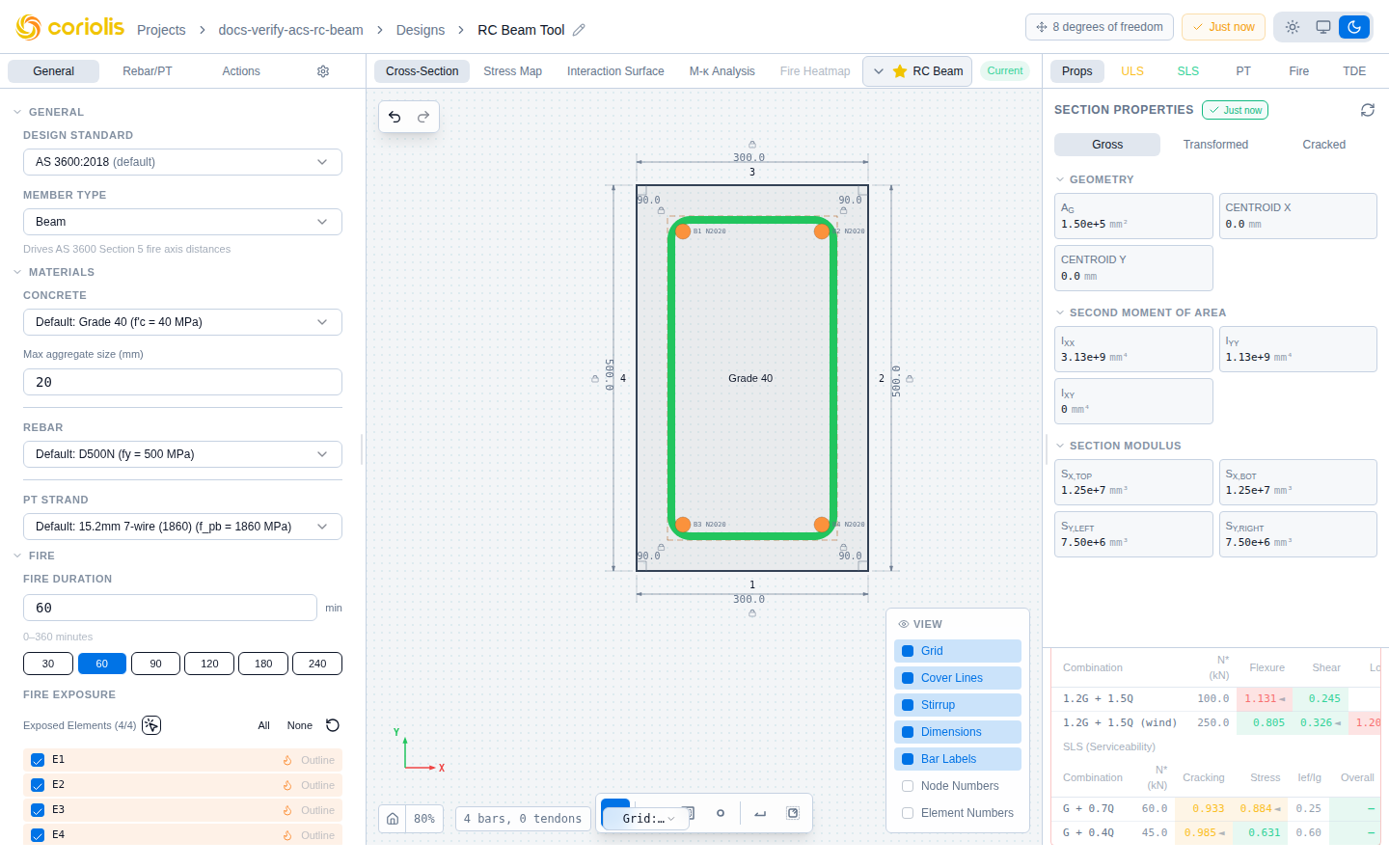This screenshot has height=868, width=1389.
Task: Click the fire icon in E2 row
Action: point(287,785)
